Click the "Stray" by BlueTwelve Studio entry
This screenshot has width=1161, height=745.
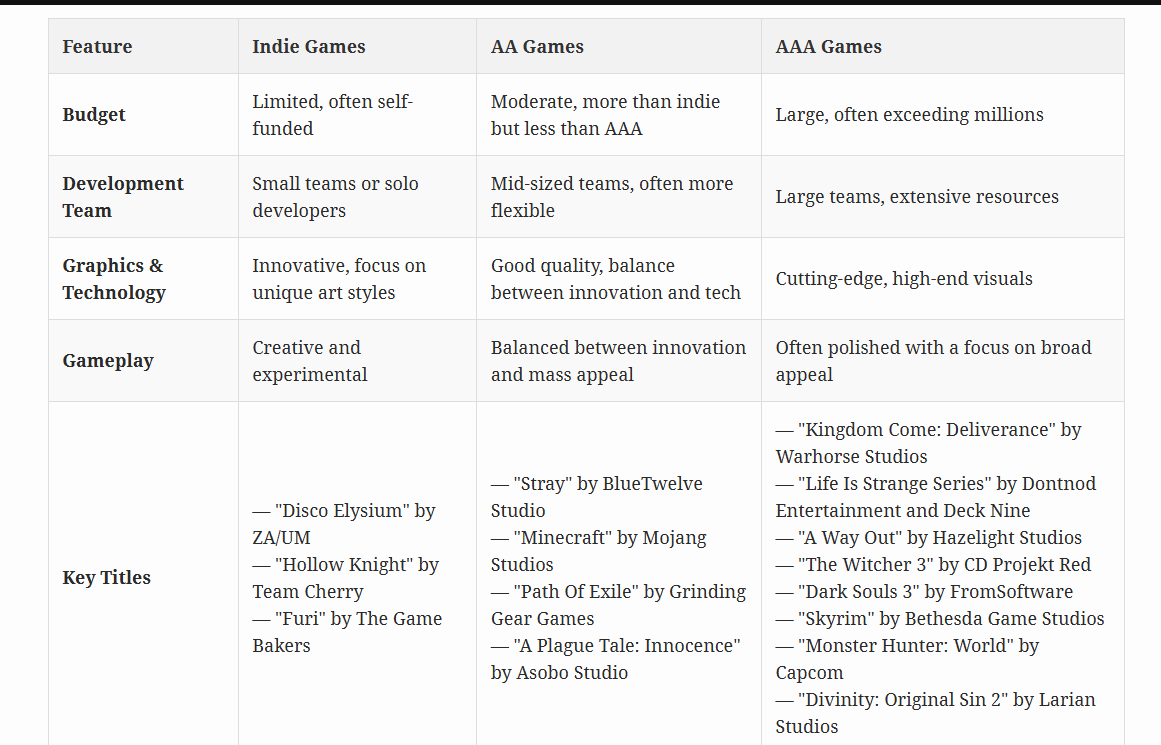pos(596,497)
